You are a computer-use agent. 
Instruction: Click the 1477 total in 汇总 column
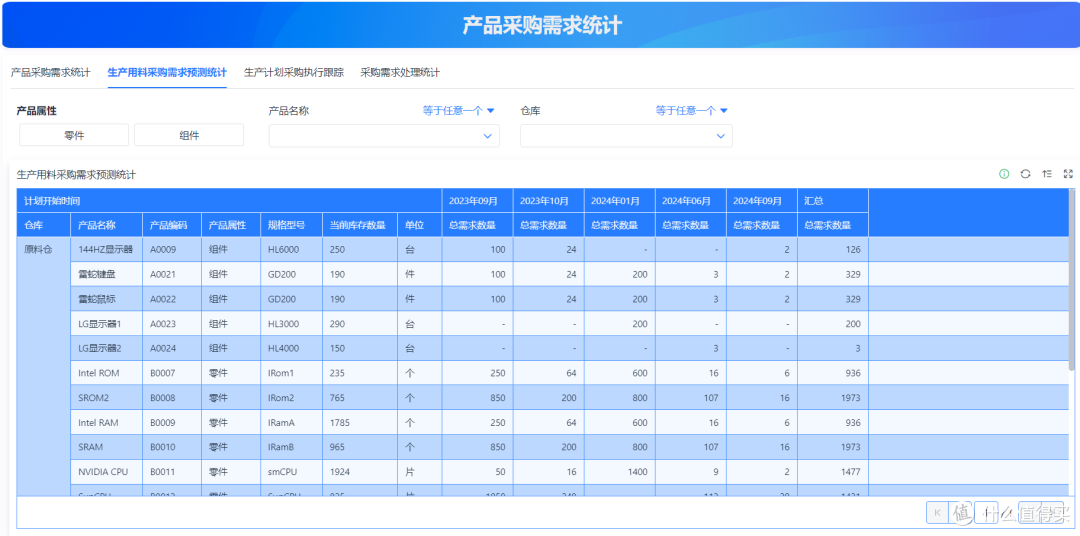[x=833, y=472]
